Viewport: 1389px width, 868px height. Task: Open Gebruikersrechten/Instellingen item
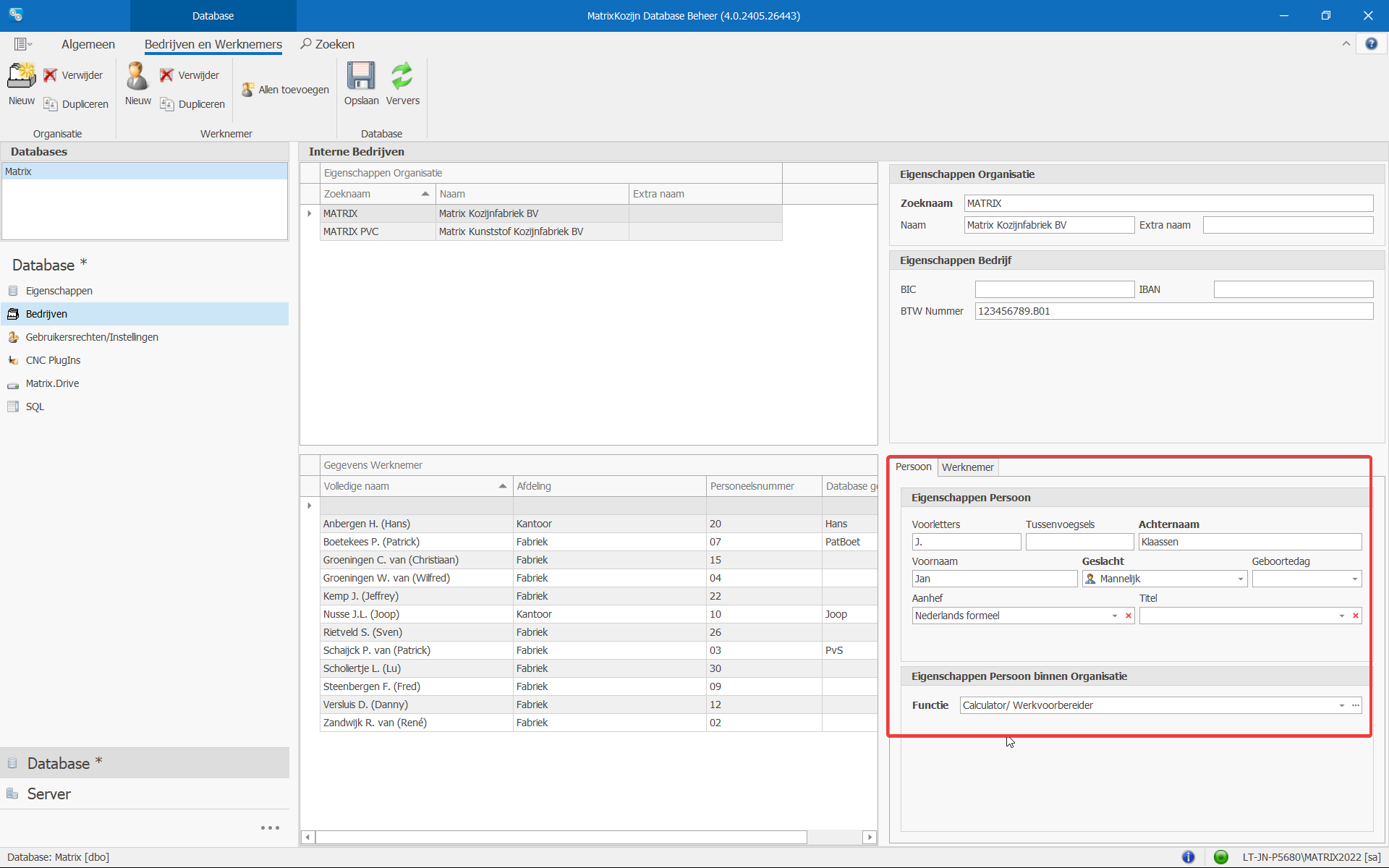92,337
